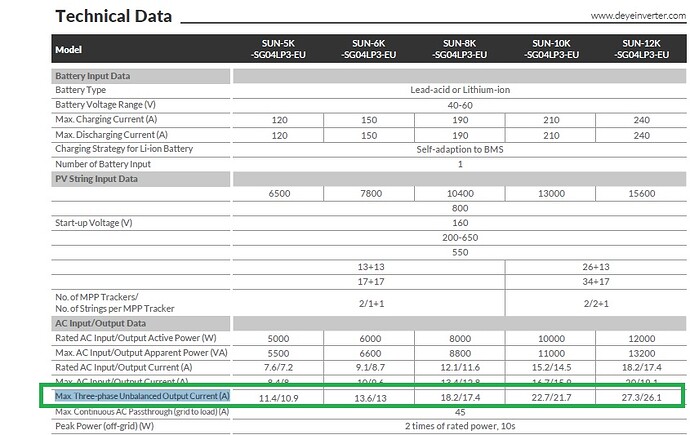Select 7.6/7.2 in the Rated Current row

tap(279, 368)
